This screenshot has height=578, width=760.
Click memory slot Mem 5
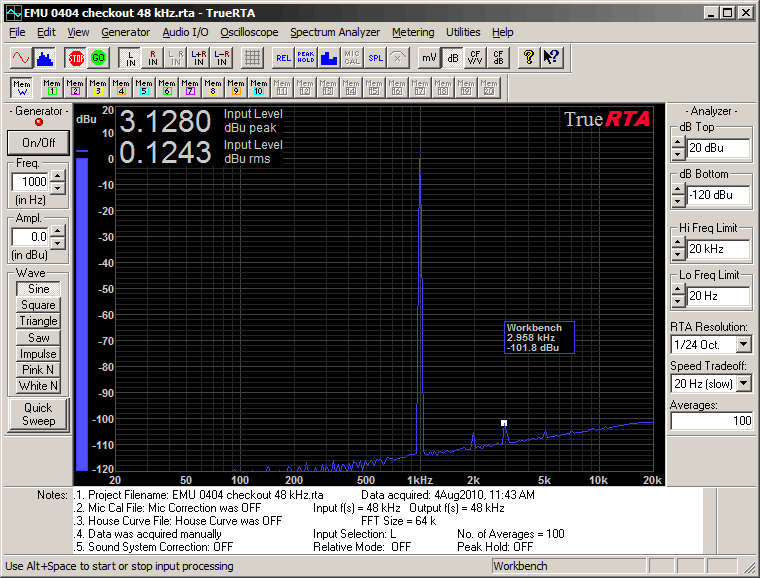point(144,87)
